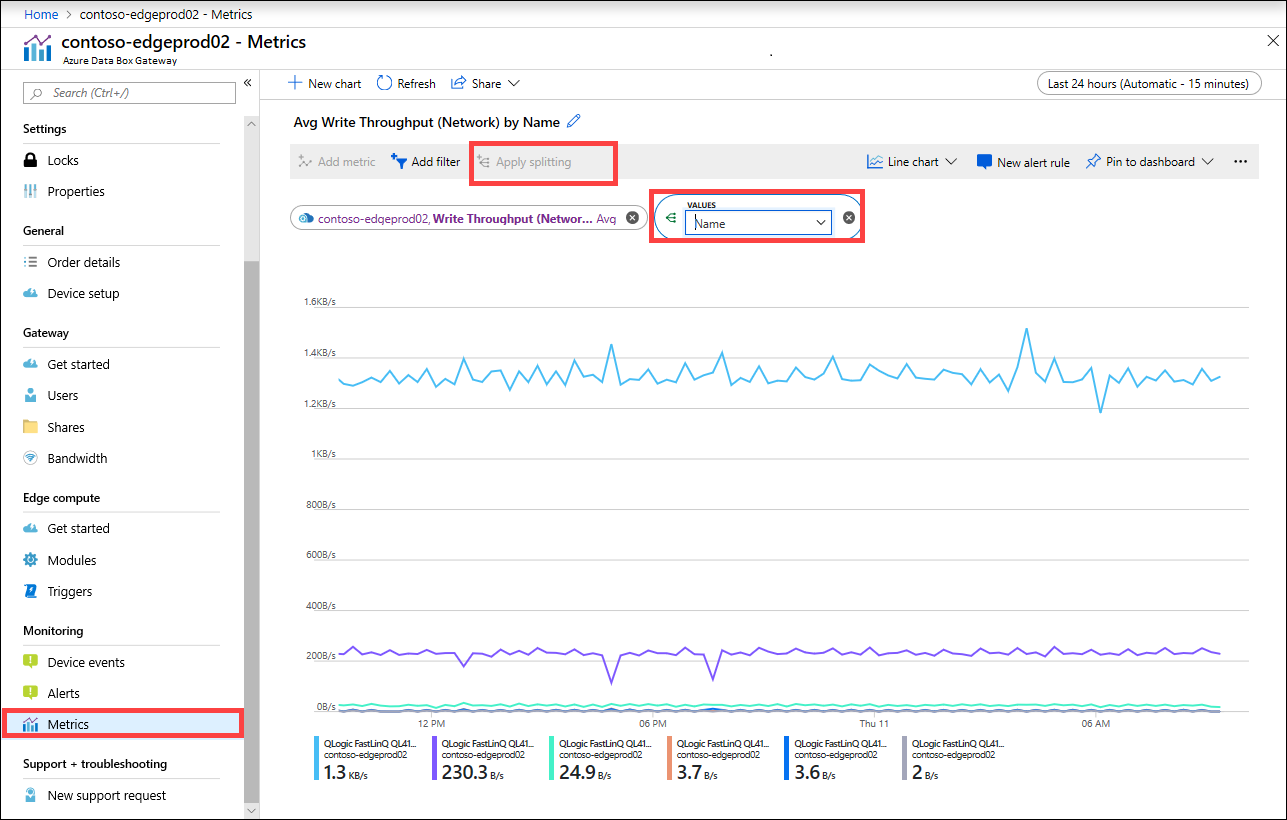Click the Search (Ctrl+/) input field
Image resolution: width=1287 pixels, height=820 pixels.
pyautogui.click(x=129, y=93)
